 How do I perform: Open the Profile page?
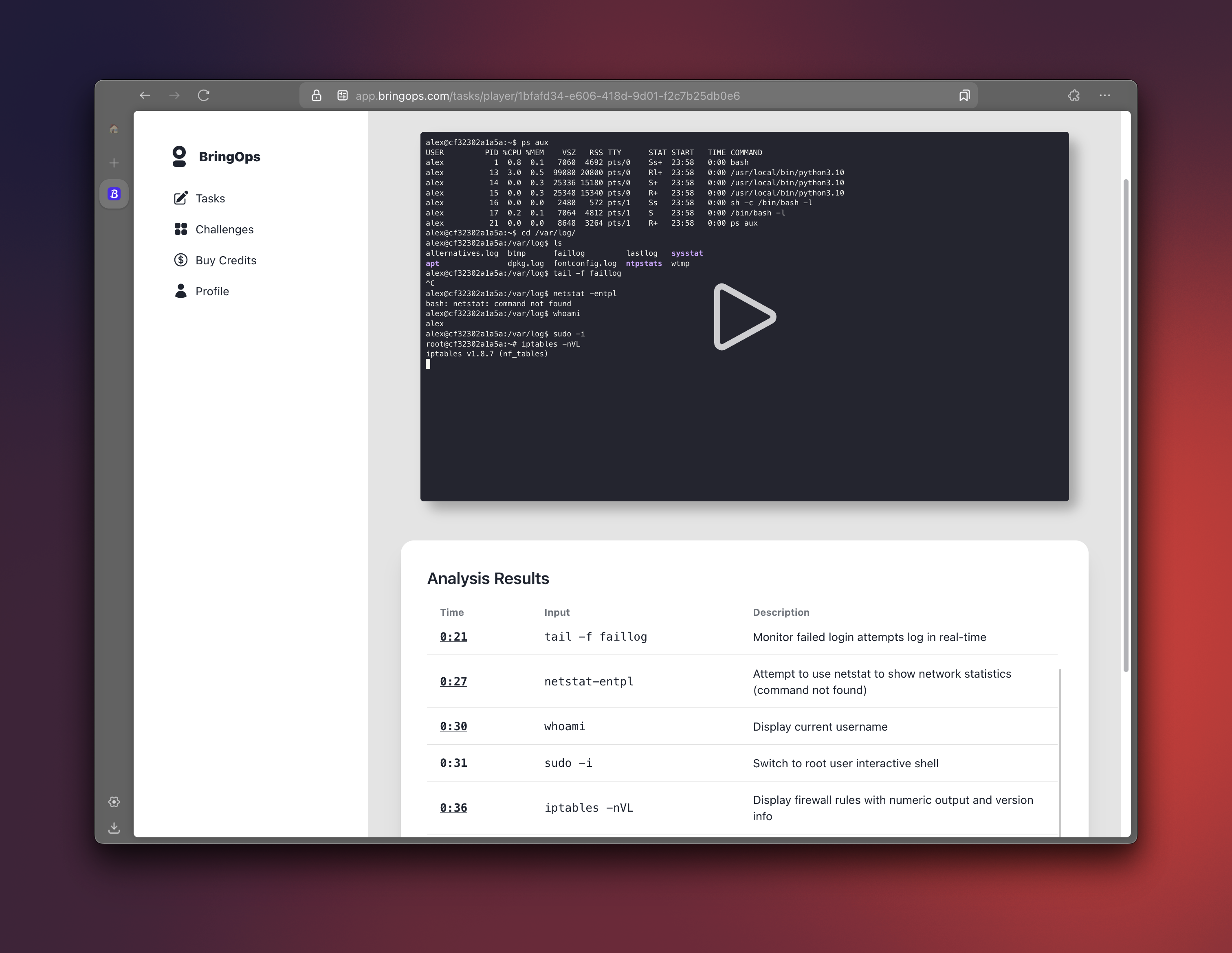tap(211, 292)
